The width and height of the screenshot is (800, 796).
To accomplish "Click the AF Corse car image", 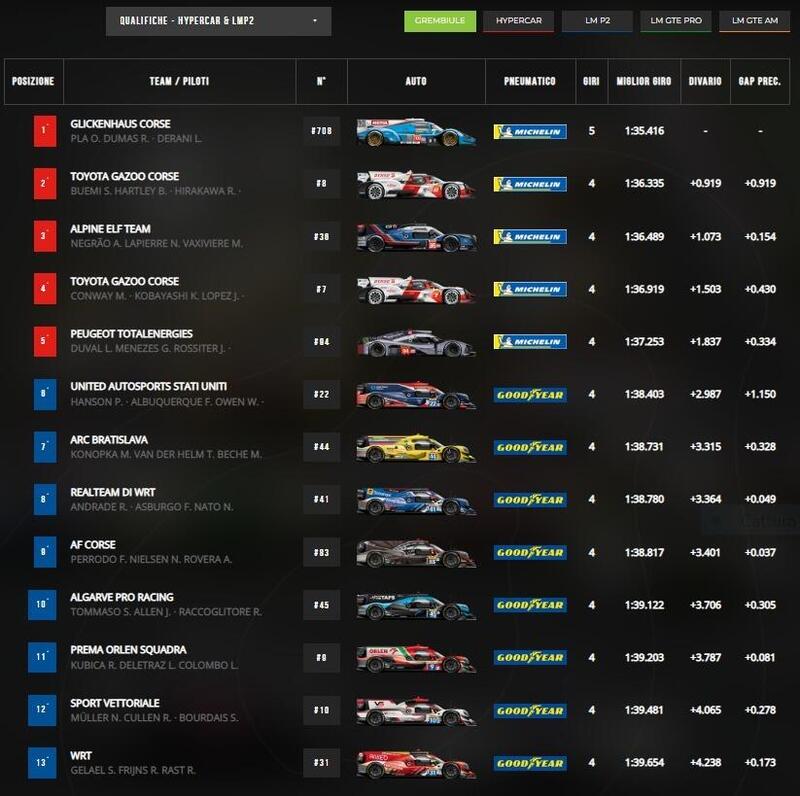I will pyautogui.click(x=416, y=552).
